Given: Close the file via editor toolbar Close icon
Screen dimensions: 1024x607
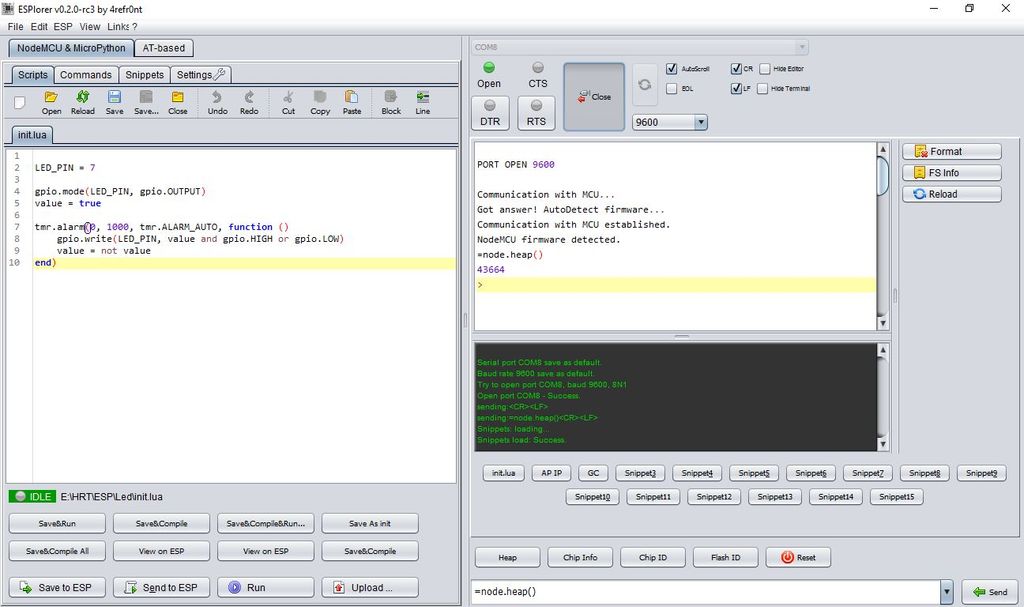Looking at the screenshot, I should pyautogui.click(x=178, y=103).
